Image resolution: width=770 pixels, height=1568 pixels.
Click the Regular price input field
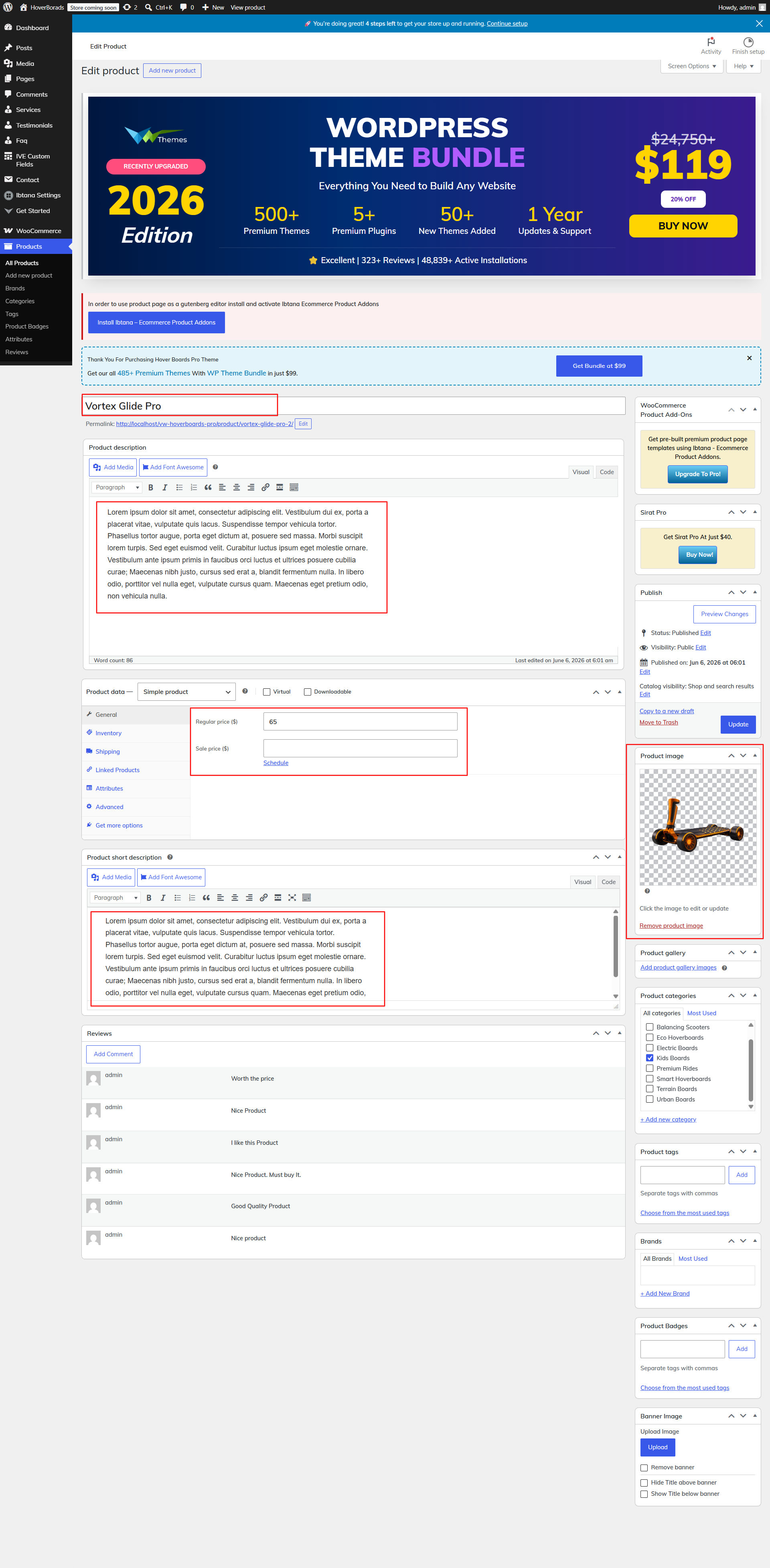coord(361,722)
